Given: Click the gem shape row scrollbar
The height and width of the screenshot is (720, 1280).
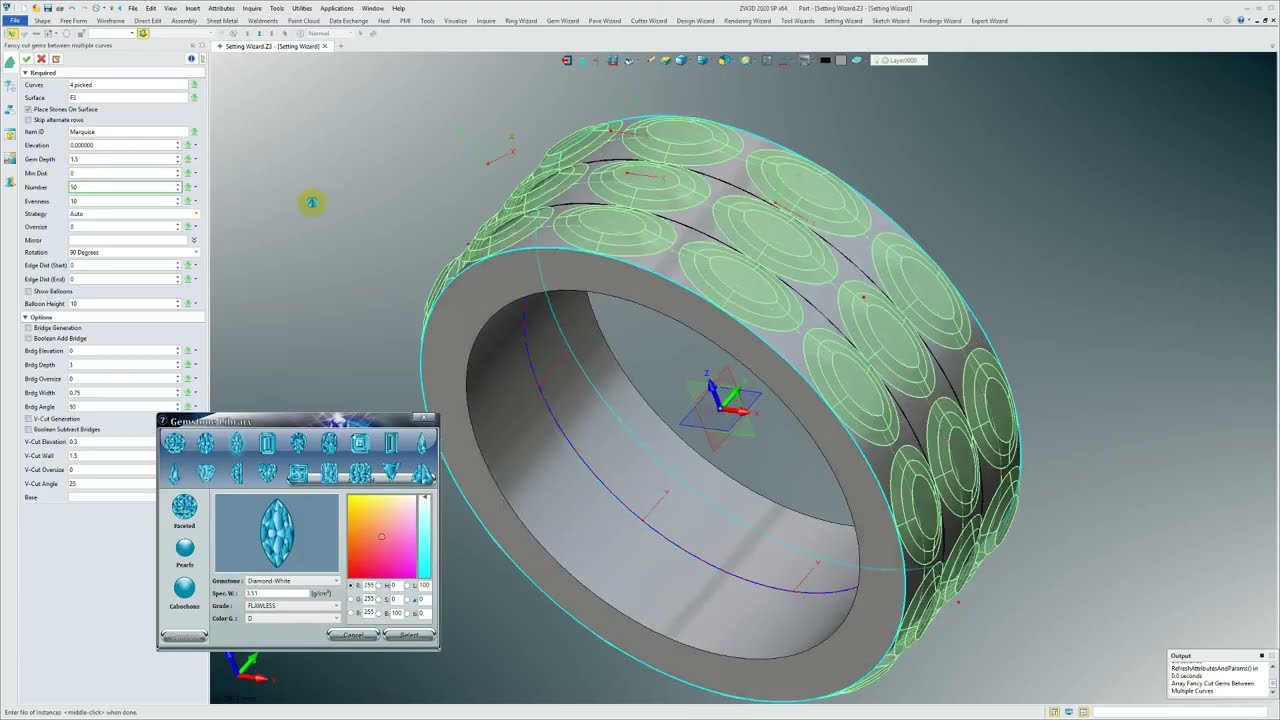Looking at the screenshot, I should pos(361,478).
